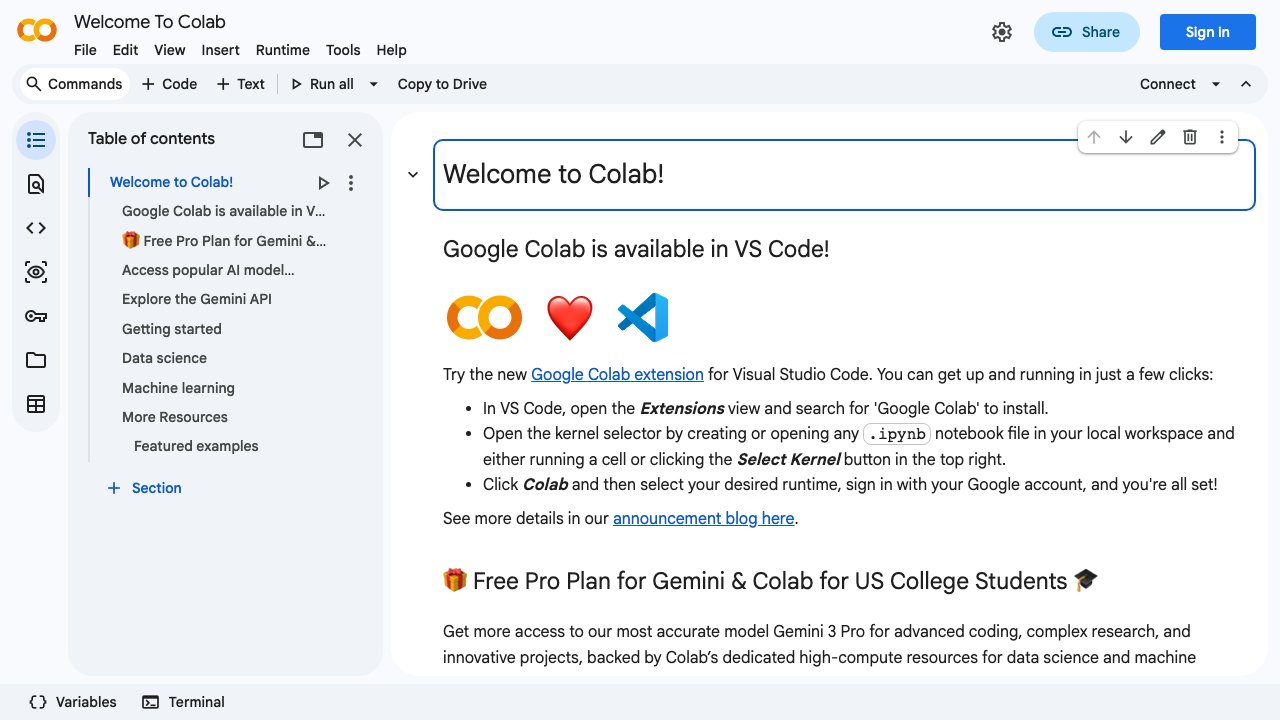Click the Sign in button

[1207, 32]
